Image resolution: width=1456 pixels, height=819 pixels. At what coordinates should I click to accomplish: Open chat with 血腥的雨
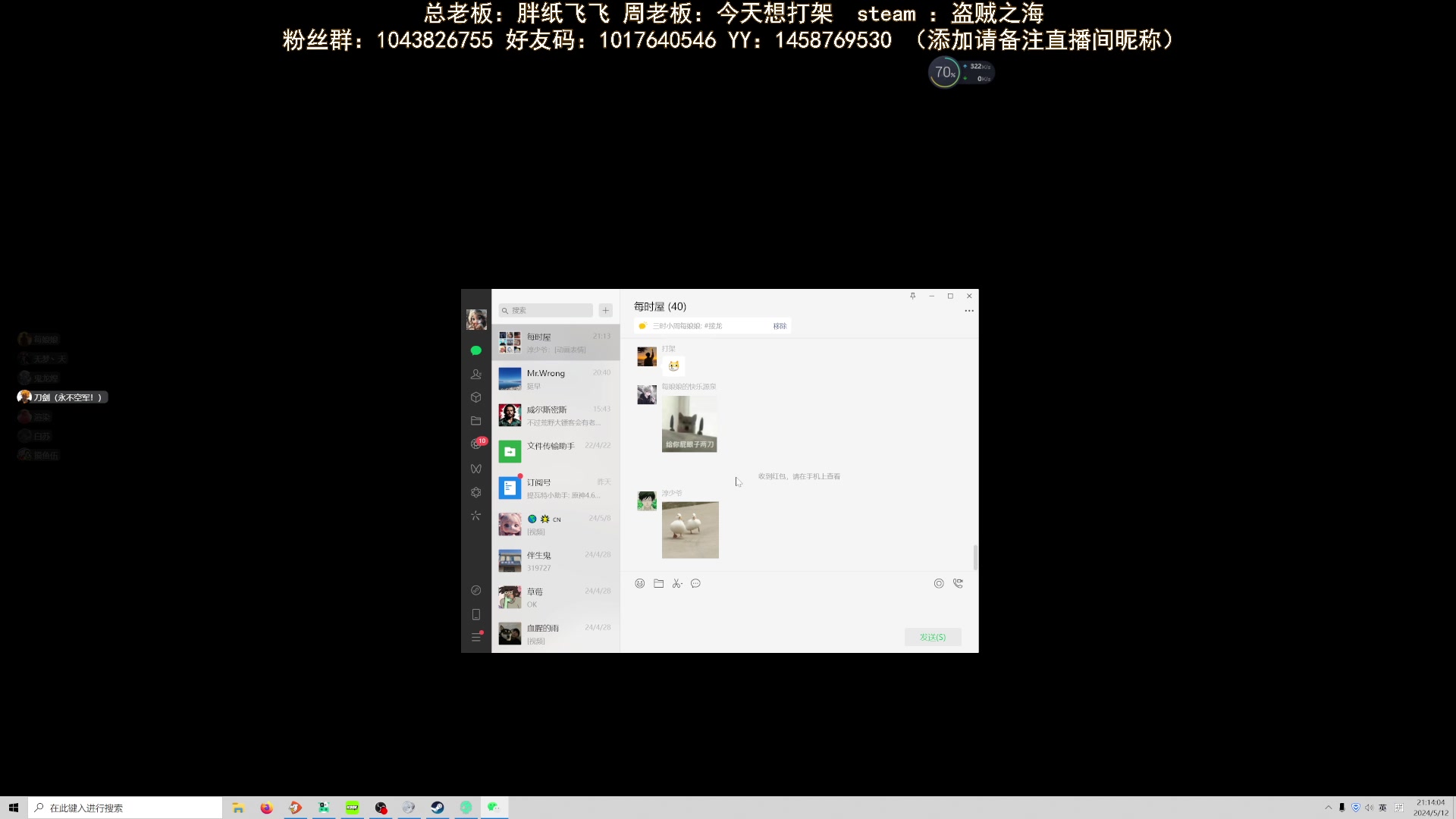556,633
